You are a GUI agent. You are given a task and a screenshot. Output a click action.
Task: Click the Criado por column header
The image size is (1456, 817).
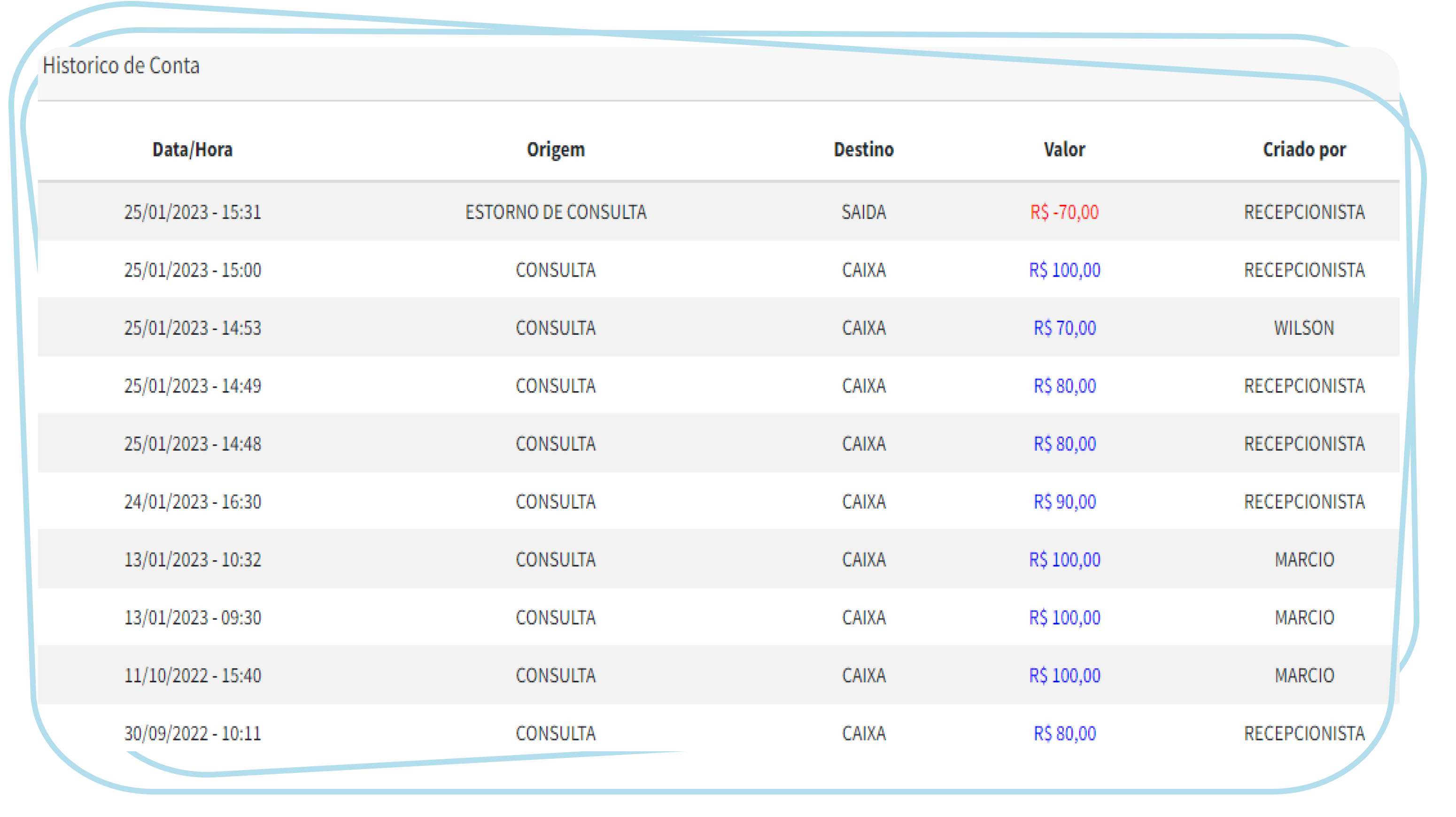tap(1304, 150)
